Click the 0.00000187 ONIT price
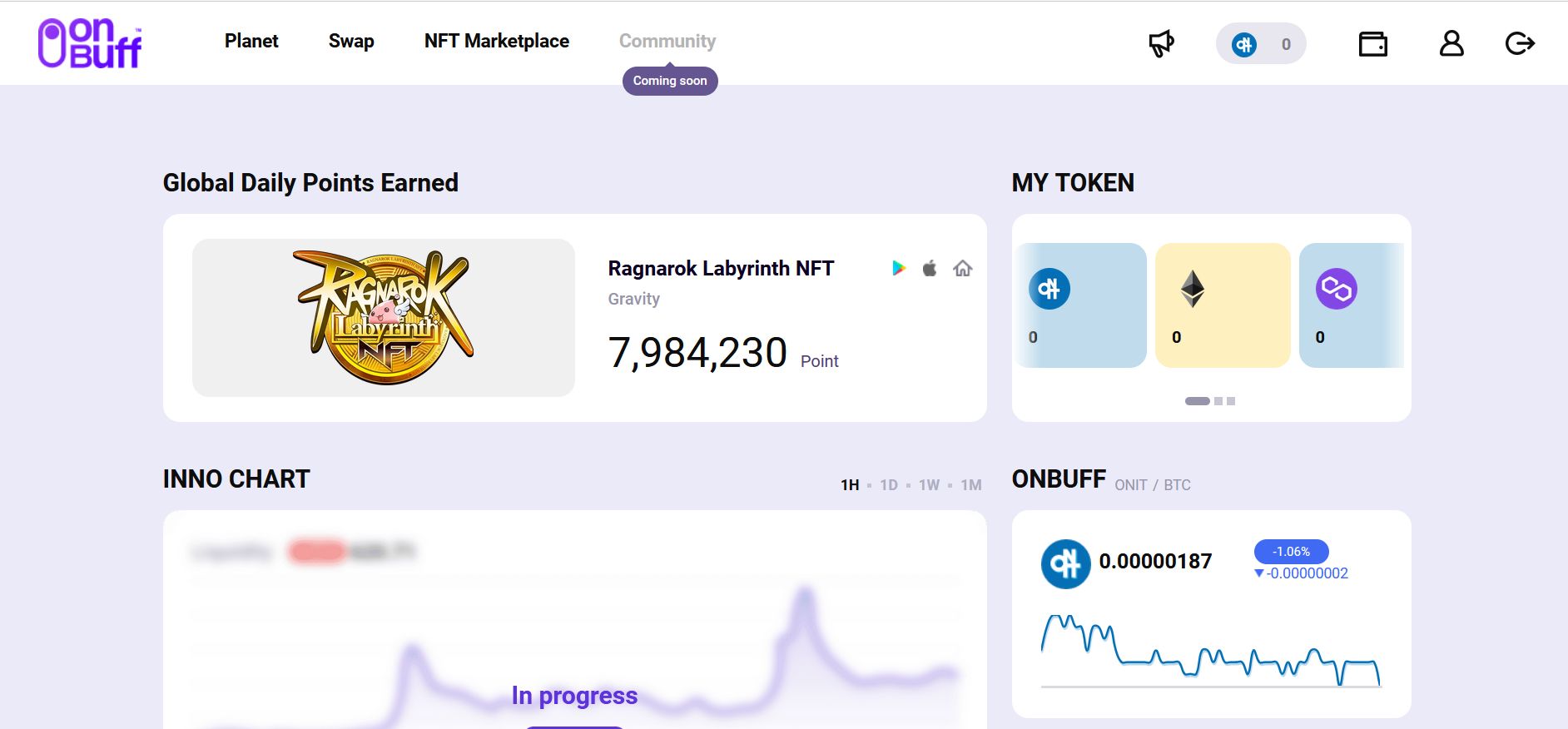The height and width of the screenshot is (729, 1568). coord(1155,561)
